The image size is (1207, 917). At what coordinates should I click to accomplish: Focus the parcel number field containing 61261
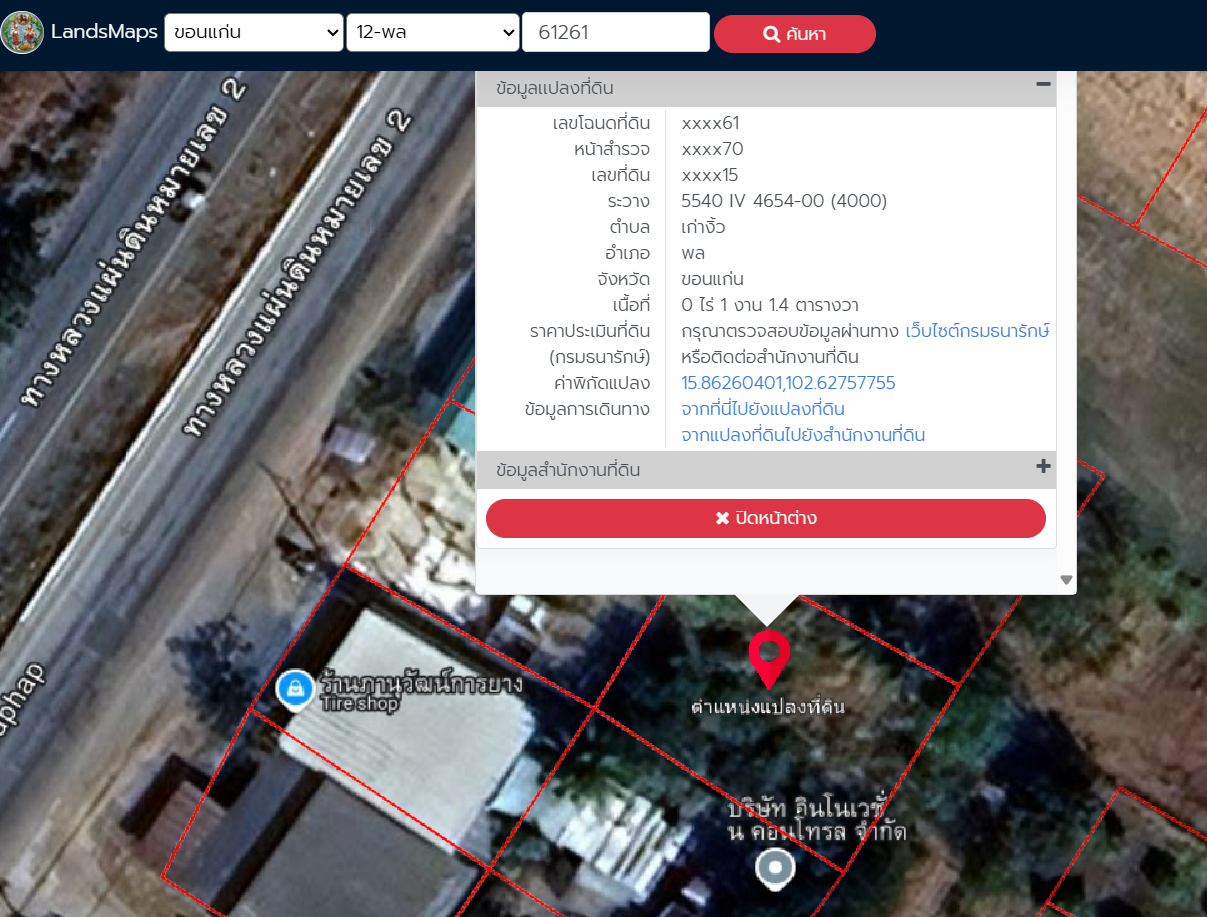(x=615, y=33)
